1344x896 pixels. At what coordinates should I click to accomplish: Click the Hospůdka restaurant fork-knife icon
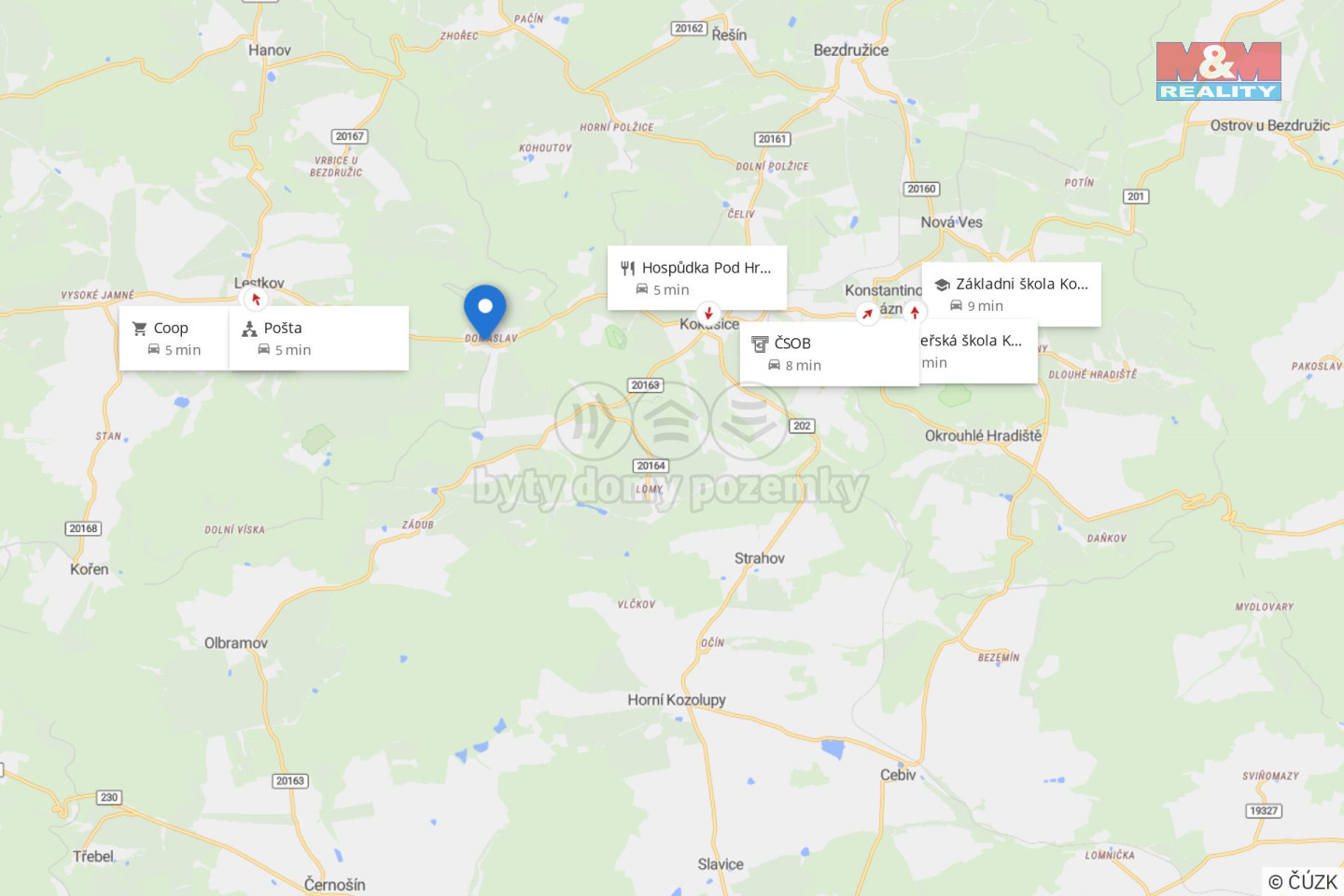point(628,268)
